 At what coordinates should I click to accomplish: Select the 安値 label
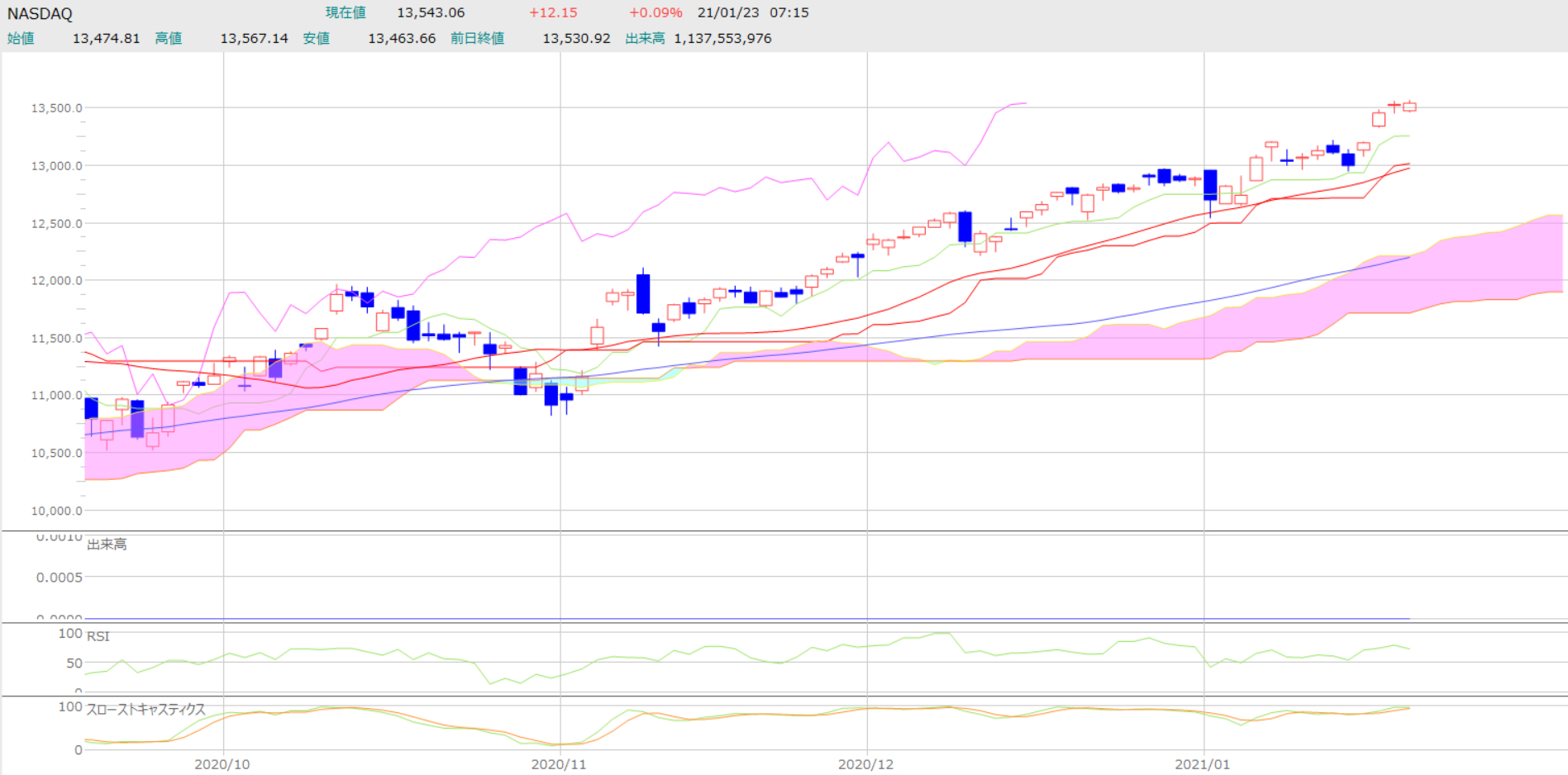click(x=317, y=39)
